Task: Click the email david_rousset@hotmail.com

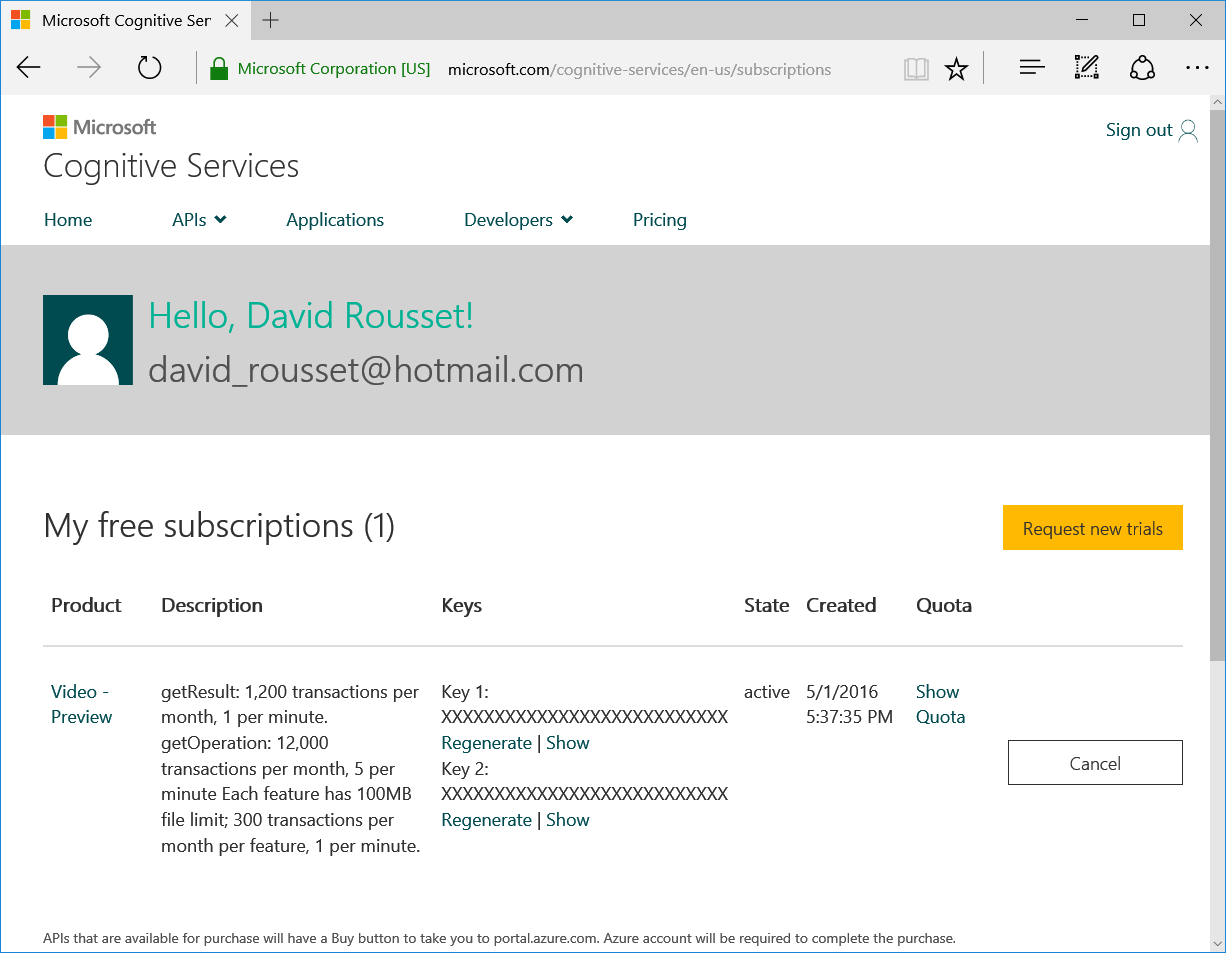Action: point(366,370)
